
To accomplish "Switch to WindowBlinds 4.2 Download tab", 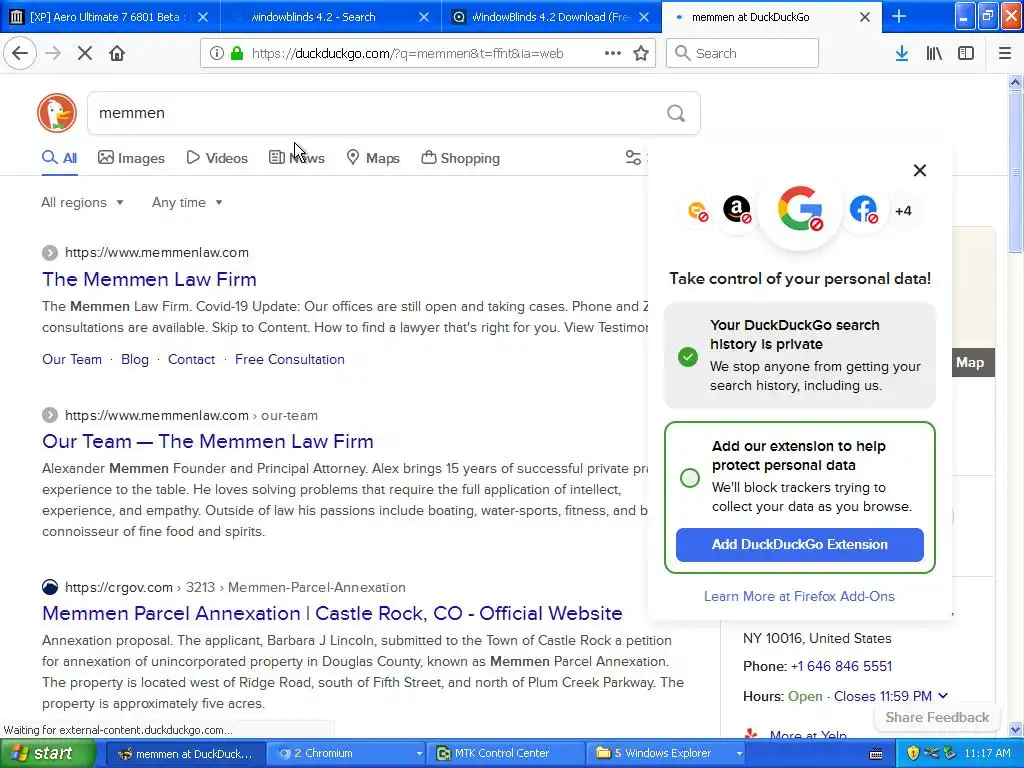I will [552, 17].
